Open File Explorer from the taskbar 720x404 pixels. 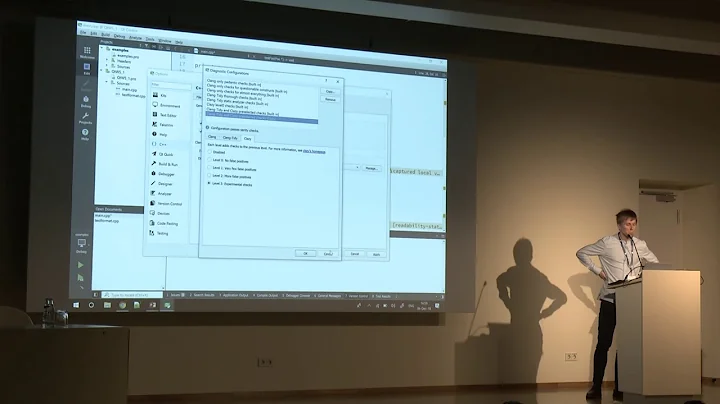click(107, 305)
